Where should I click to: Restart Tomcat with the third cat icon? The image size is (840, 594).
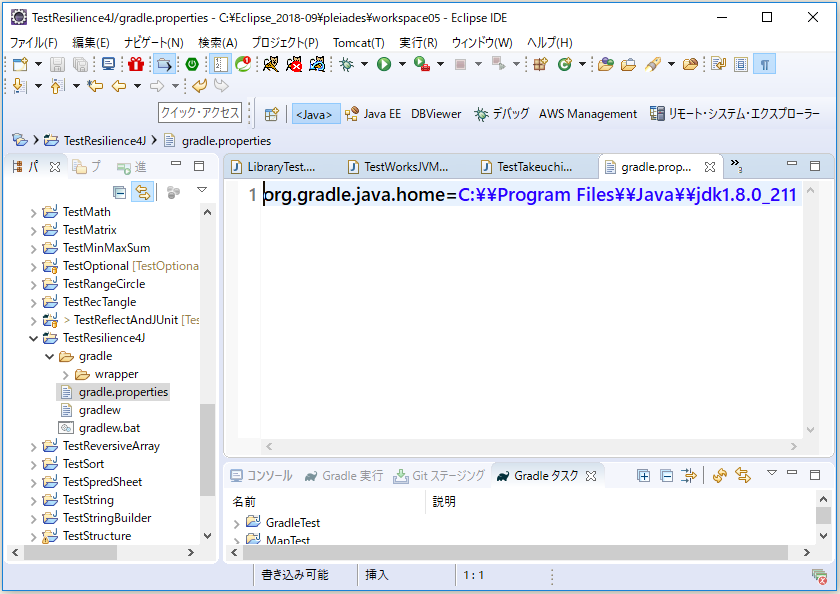coord(317,64)
